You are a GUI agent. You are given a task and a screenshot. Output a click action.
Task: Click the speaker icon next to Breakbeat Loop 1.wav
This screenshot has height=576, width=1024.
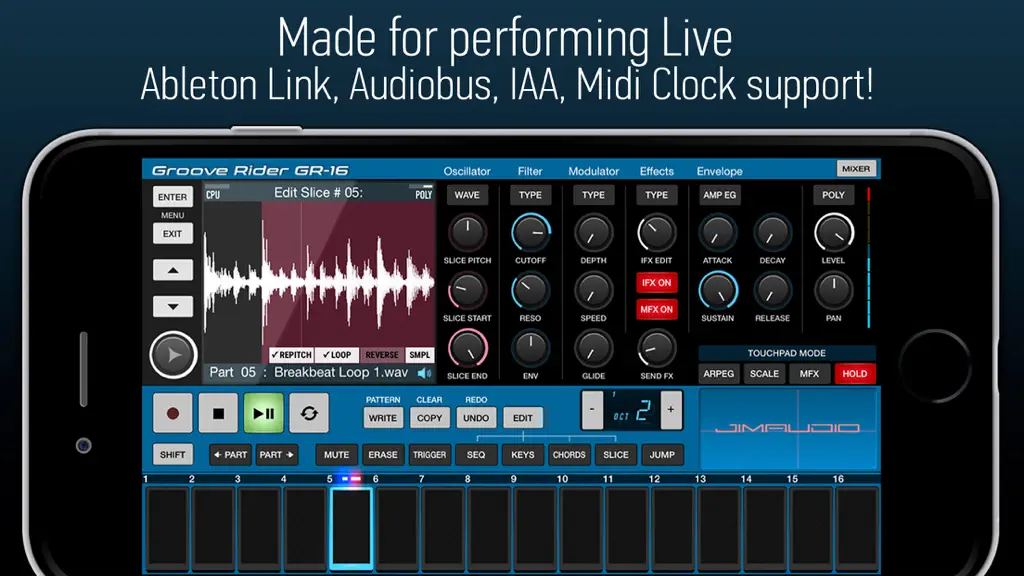424,373
